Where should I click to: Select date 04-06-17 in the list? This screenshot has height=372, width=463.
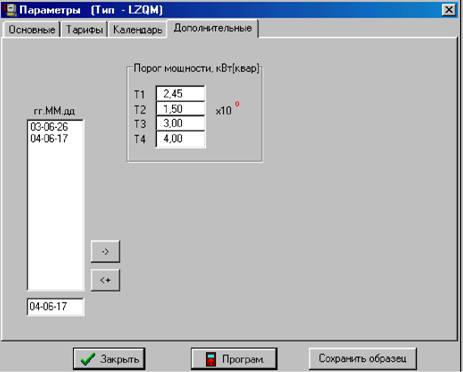(x=49, y=138)
